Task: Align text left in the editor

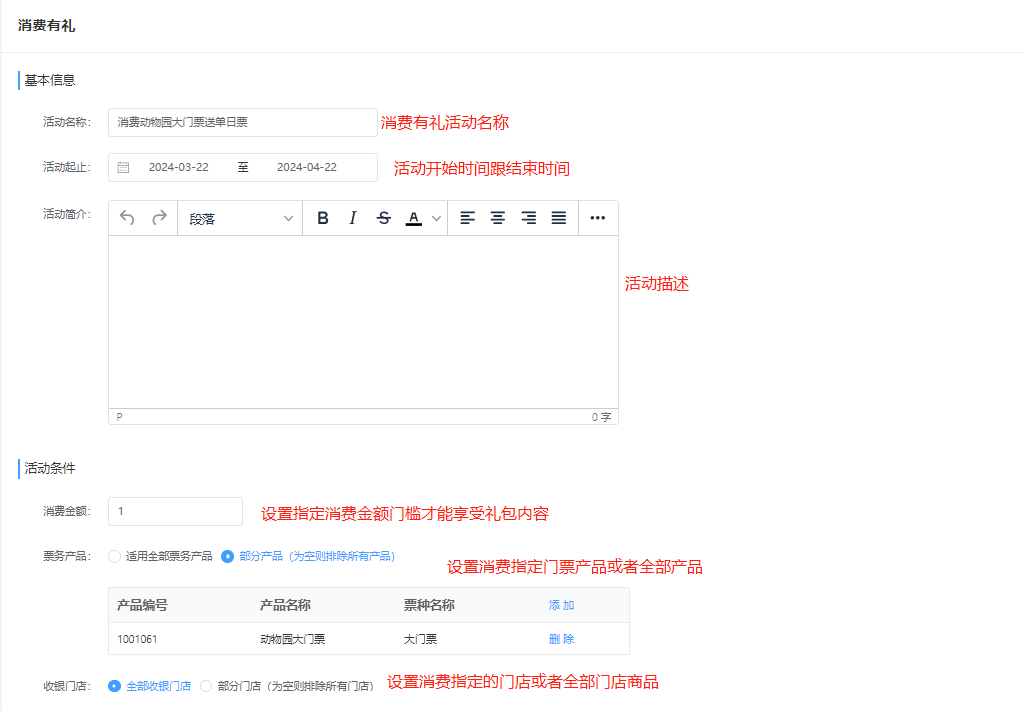Action: point(467,218)
